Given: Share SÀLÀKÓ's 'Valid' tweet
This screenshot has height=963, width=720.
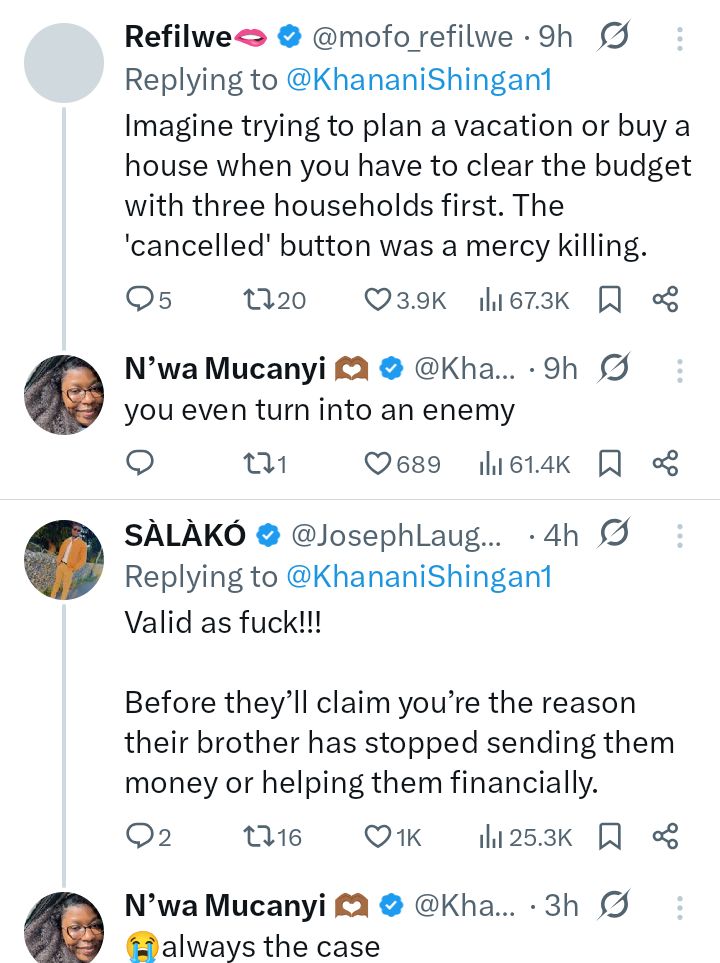Looking at the screenshot, I should (x=665, y=836).
